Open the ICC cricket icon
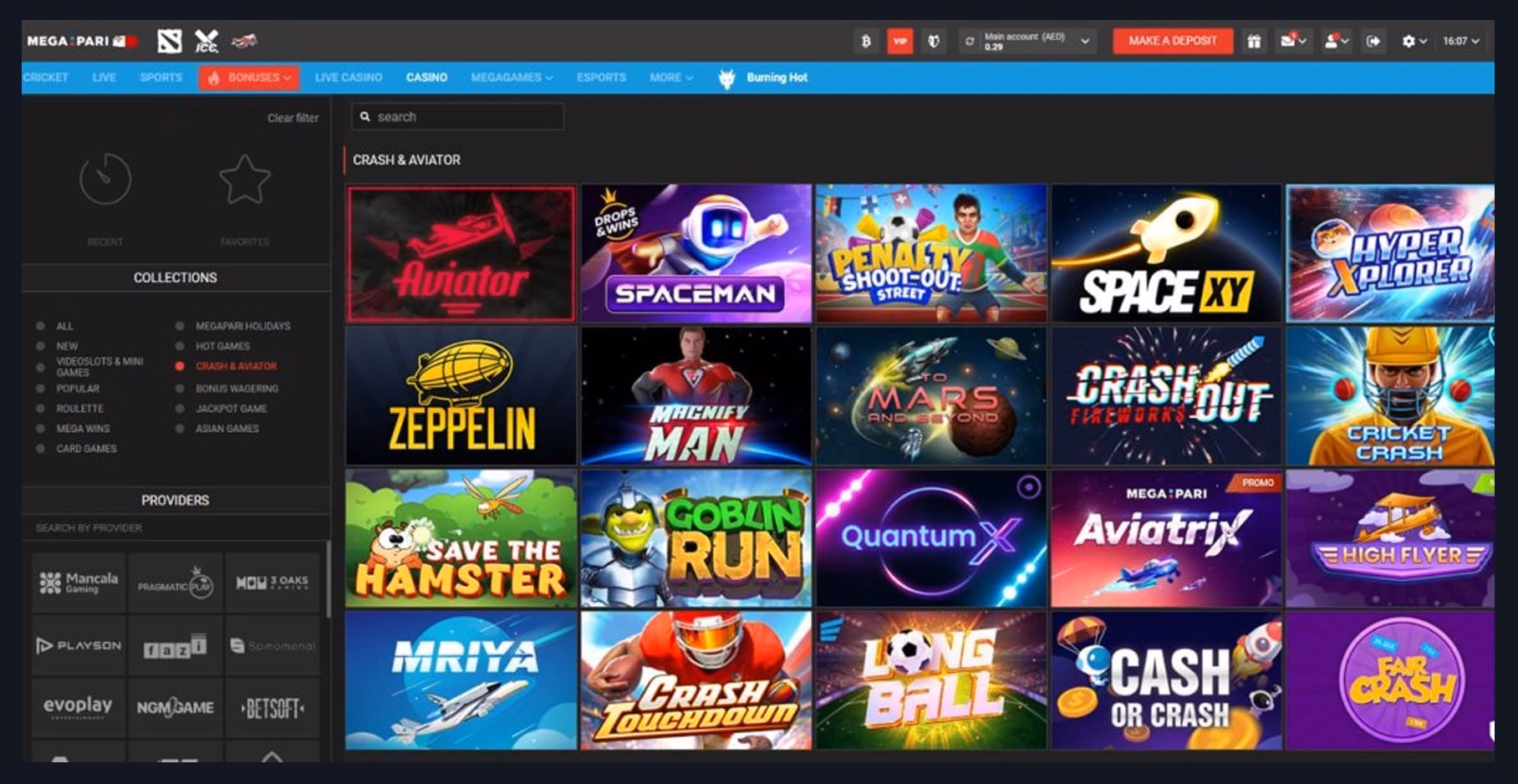The width and height of the screenshot is (1518, 784). pos(206,40)
